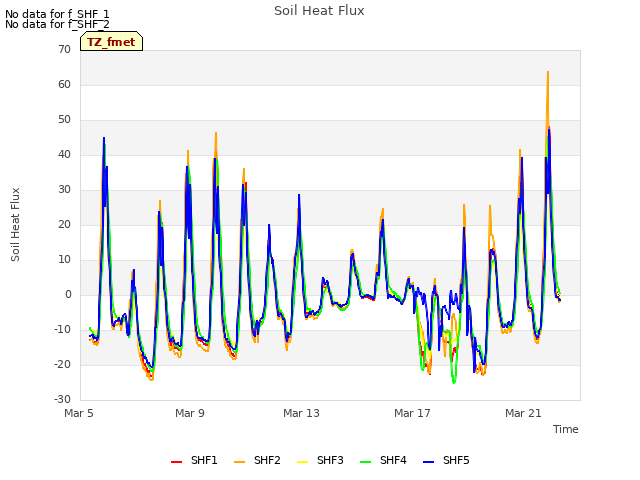
Task: Click the yellow SHF3 legend swatch
Action: pos(302,462)
